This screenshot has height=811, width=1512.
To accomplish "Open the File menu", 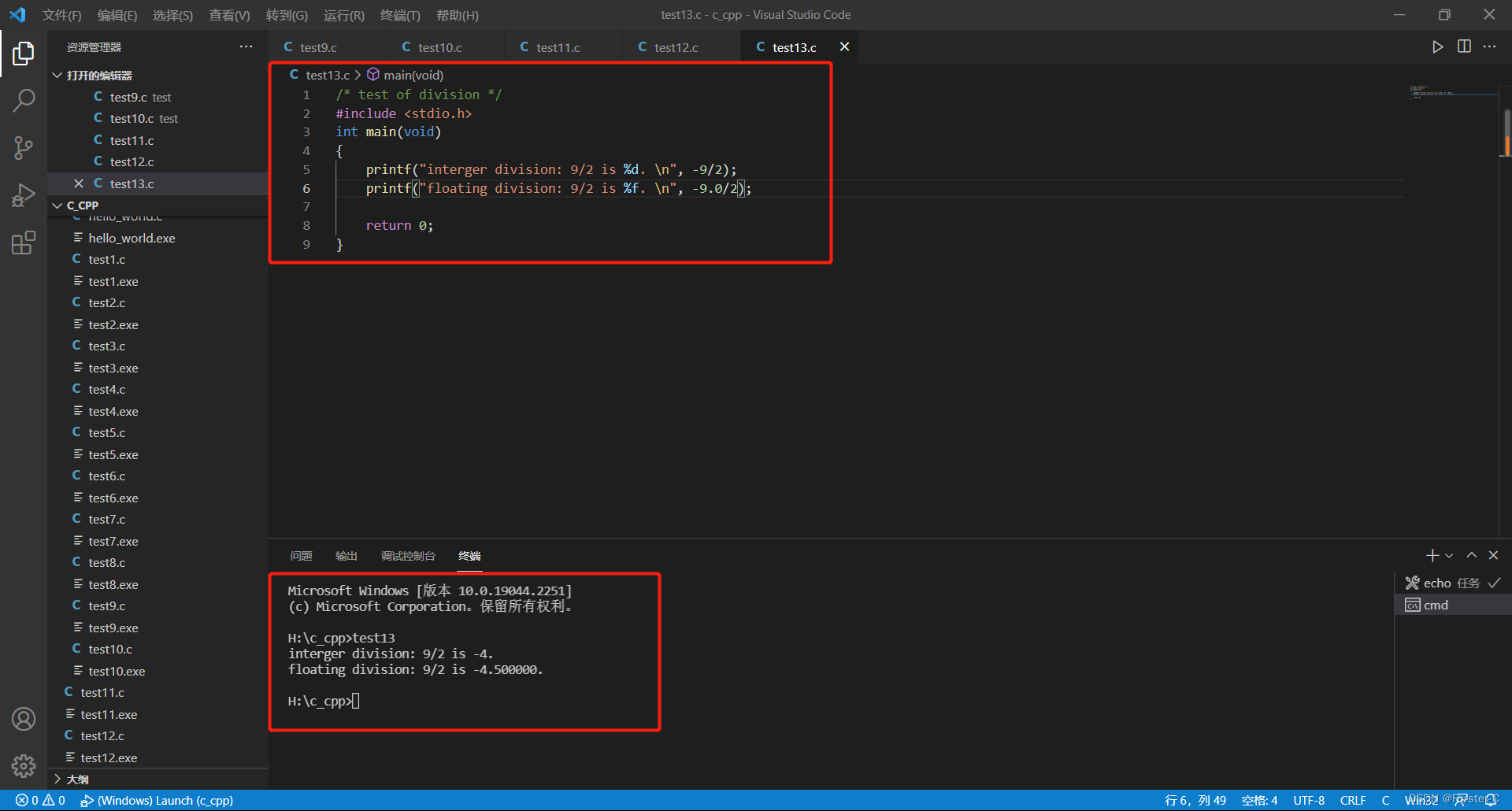I will tap(61, 15).
